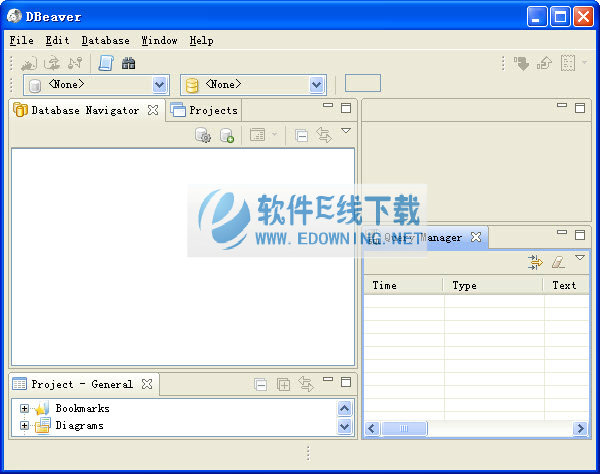Click the Query Manager filter icon
The width and height of the screenshot is (600, 474).
pyautogui.click(x=535, y=262)
